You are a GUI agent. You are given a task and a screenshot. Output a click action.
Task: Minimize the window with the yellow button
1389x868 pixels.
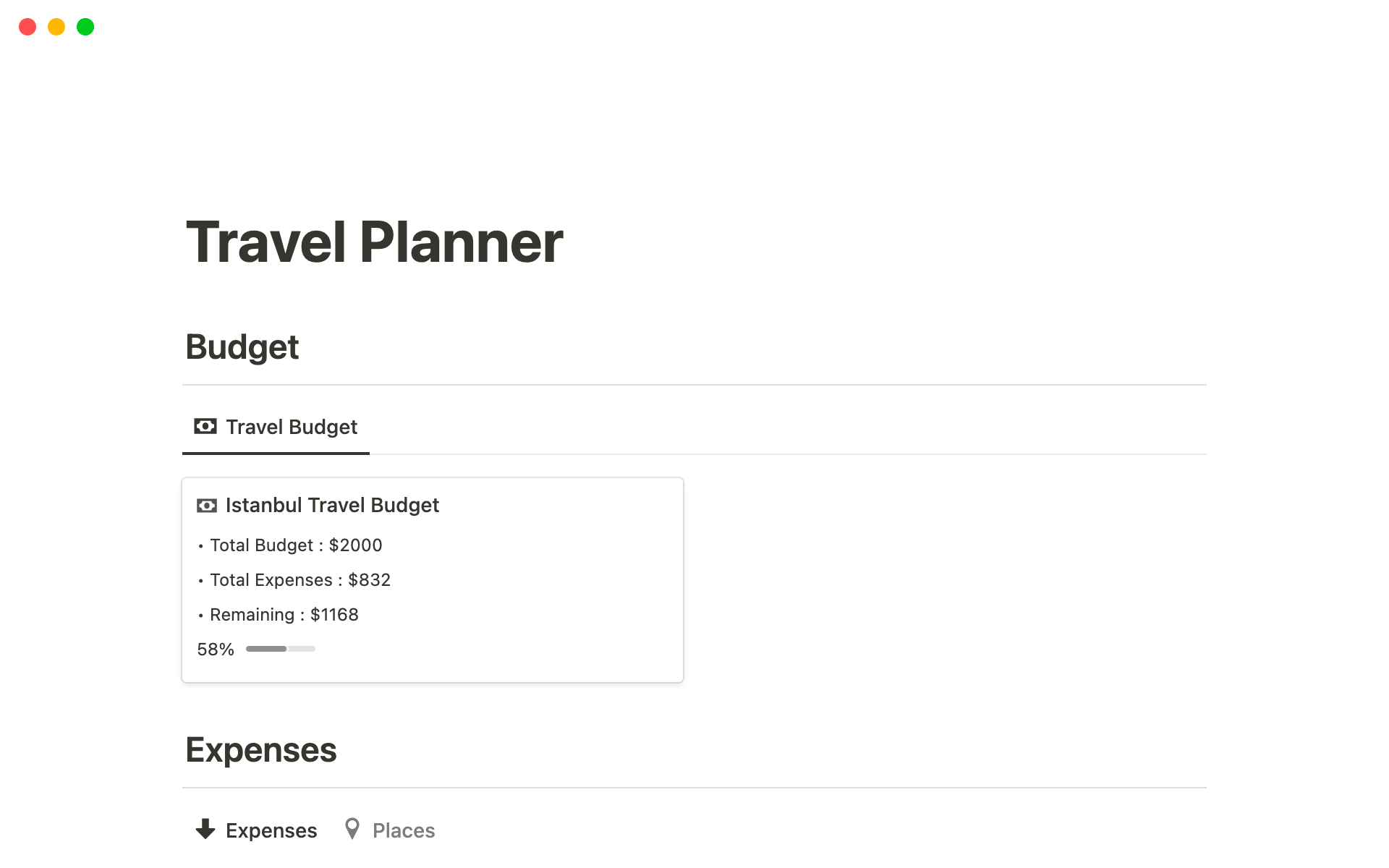[56, 27]
